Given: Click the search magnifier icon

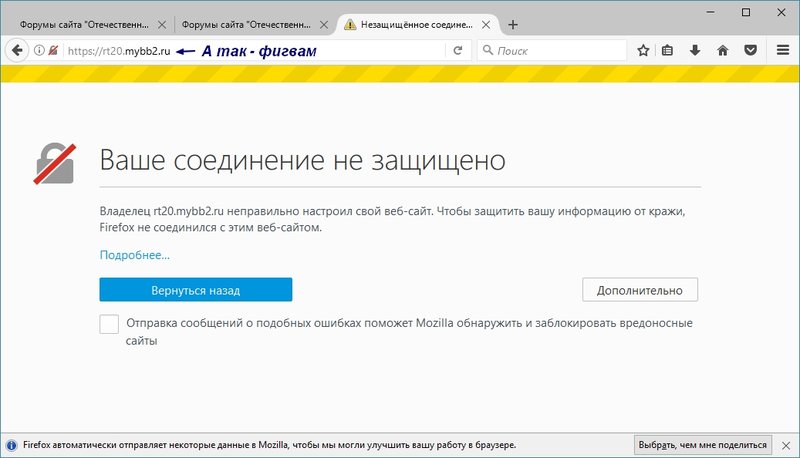Looking at the screenshot, I should pos(488,50).
